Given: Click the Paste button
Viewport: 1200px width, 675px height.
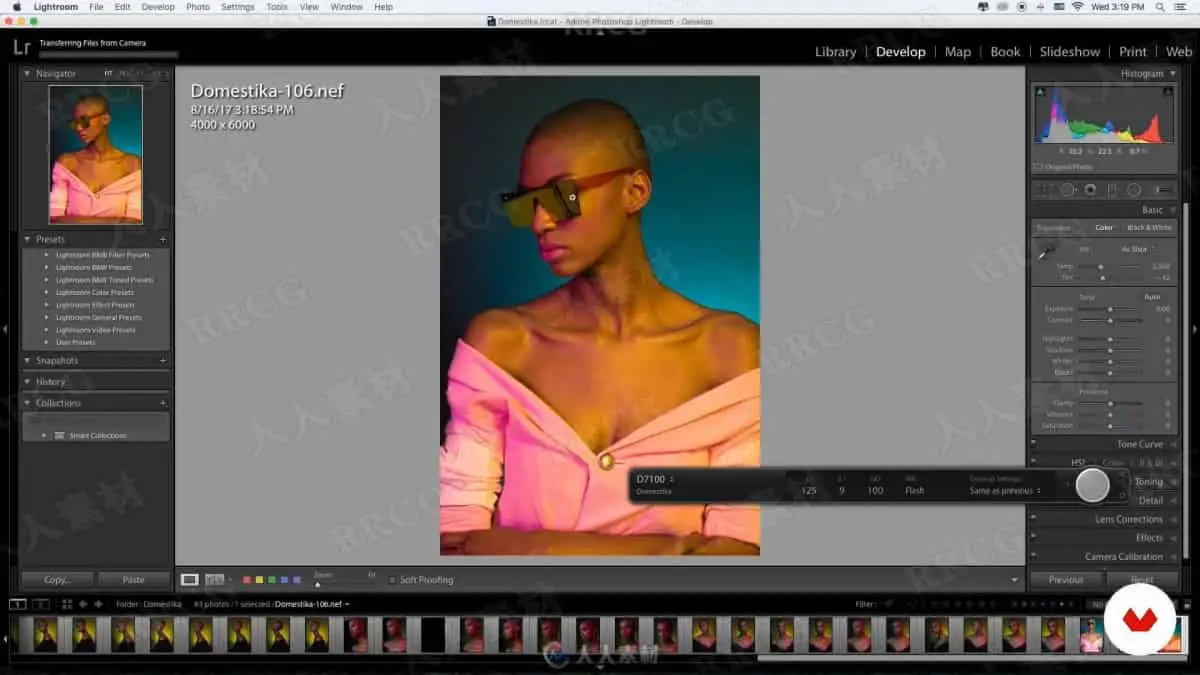Looking at the screenshot, I should click(x=133, y=579).
